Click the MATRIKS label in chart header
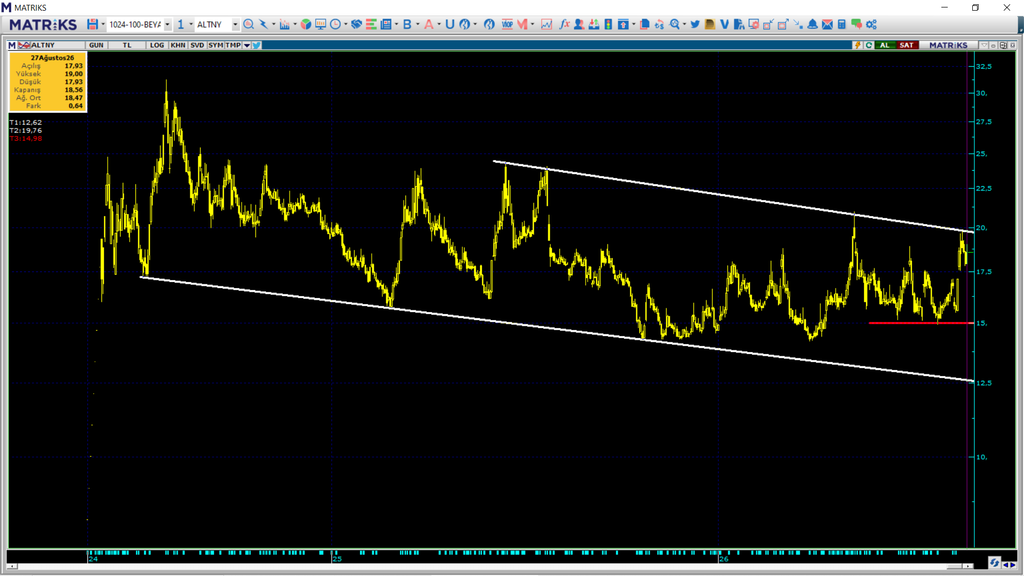1024x576 pixels. [x=948, y=45]
